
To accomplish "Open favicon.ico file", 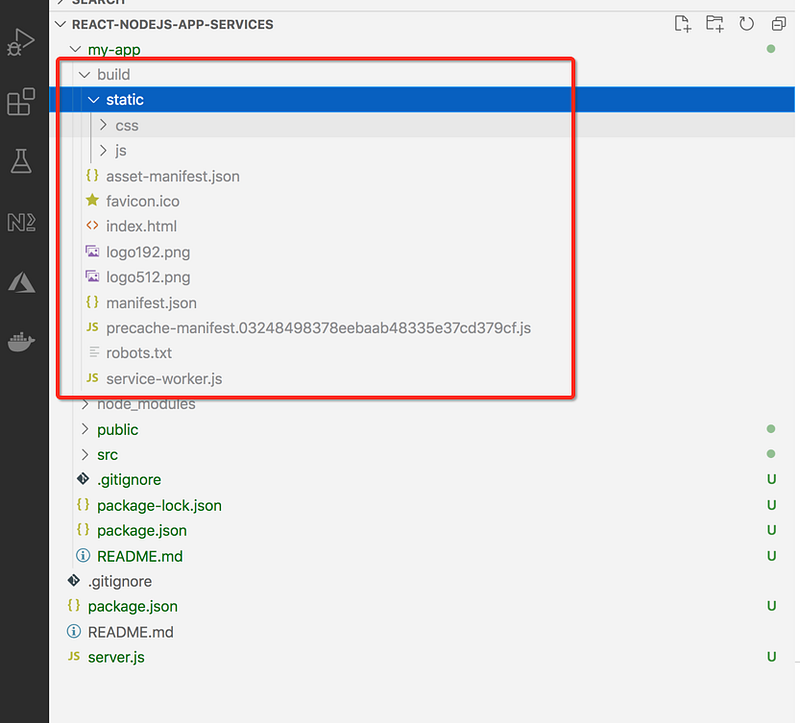I will 142,201.
